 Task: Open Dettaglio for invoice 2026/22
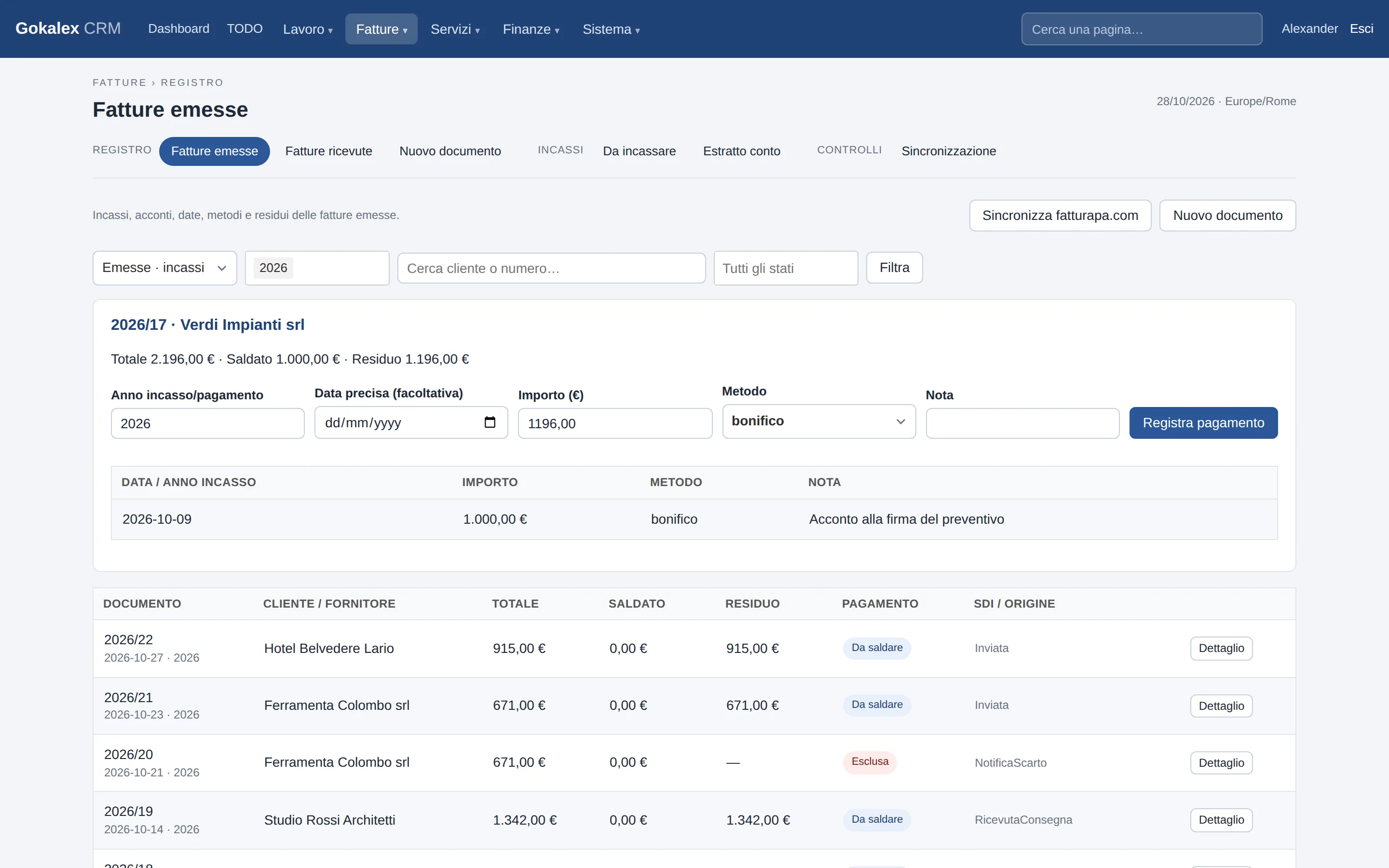(1221, 648)
